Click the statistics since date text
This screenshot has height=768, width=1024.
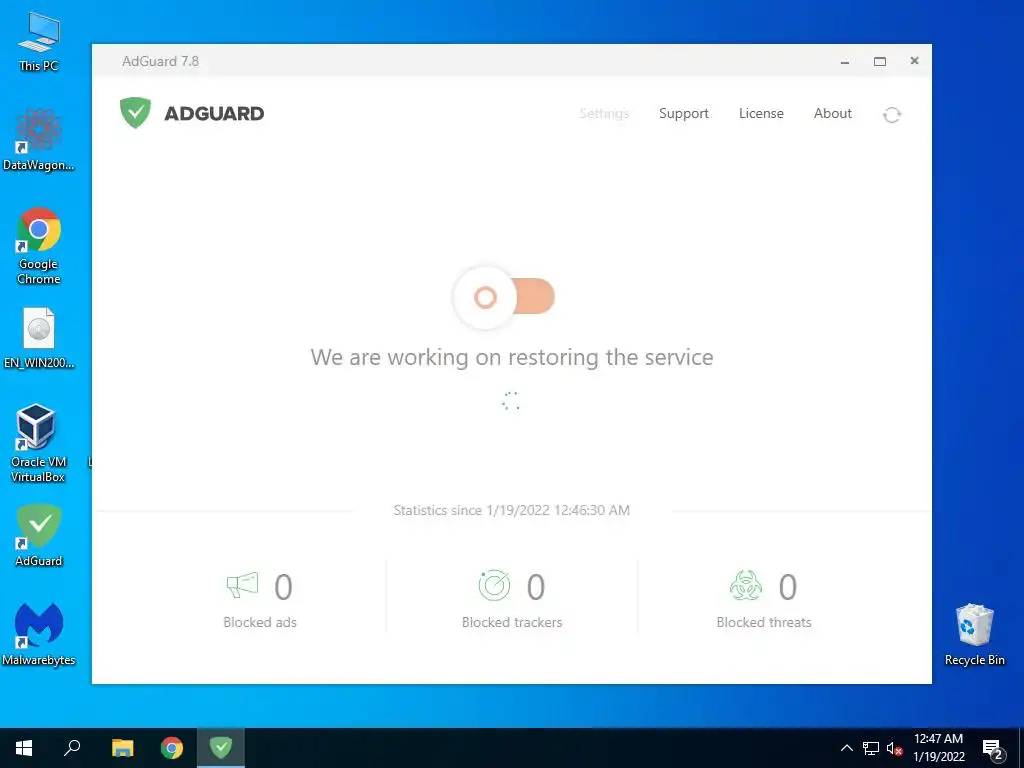(x=512, y=510)
